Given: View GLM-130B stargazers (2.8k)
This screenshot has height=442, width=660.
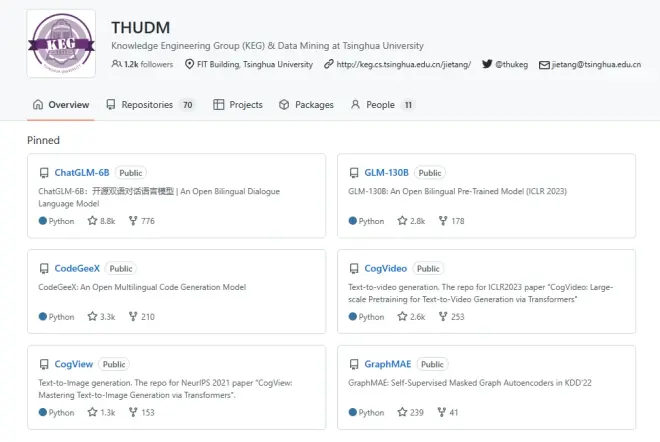Looking at the screenshot, I should (411, 221).
